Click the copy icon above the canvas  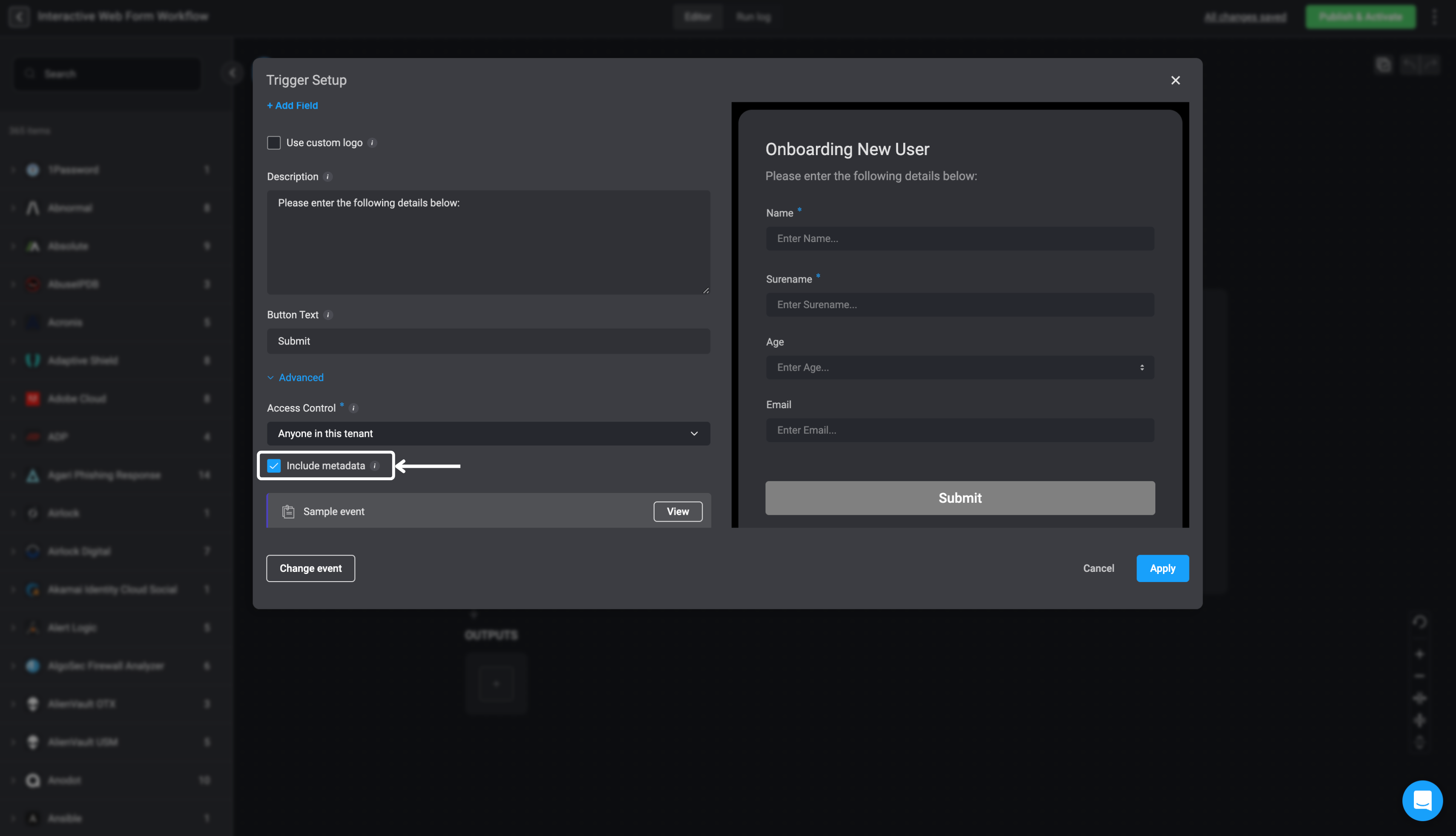click(1383, 64)
